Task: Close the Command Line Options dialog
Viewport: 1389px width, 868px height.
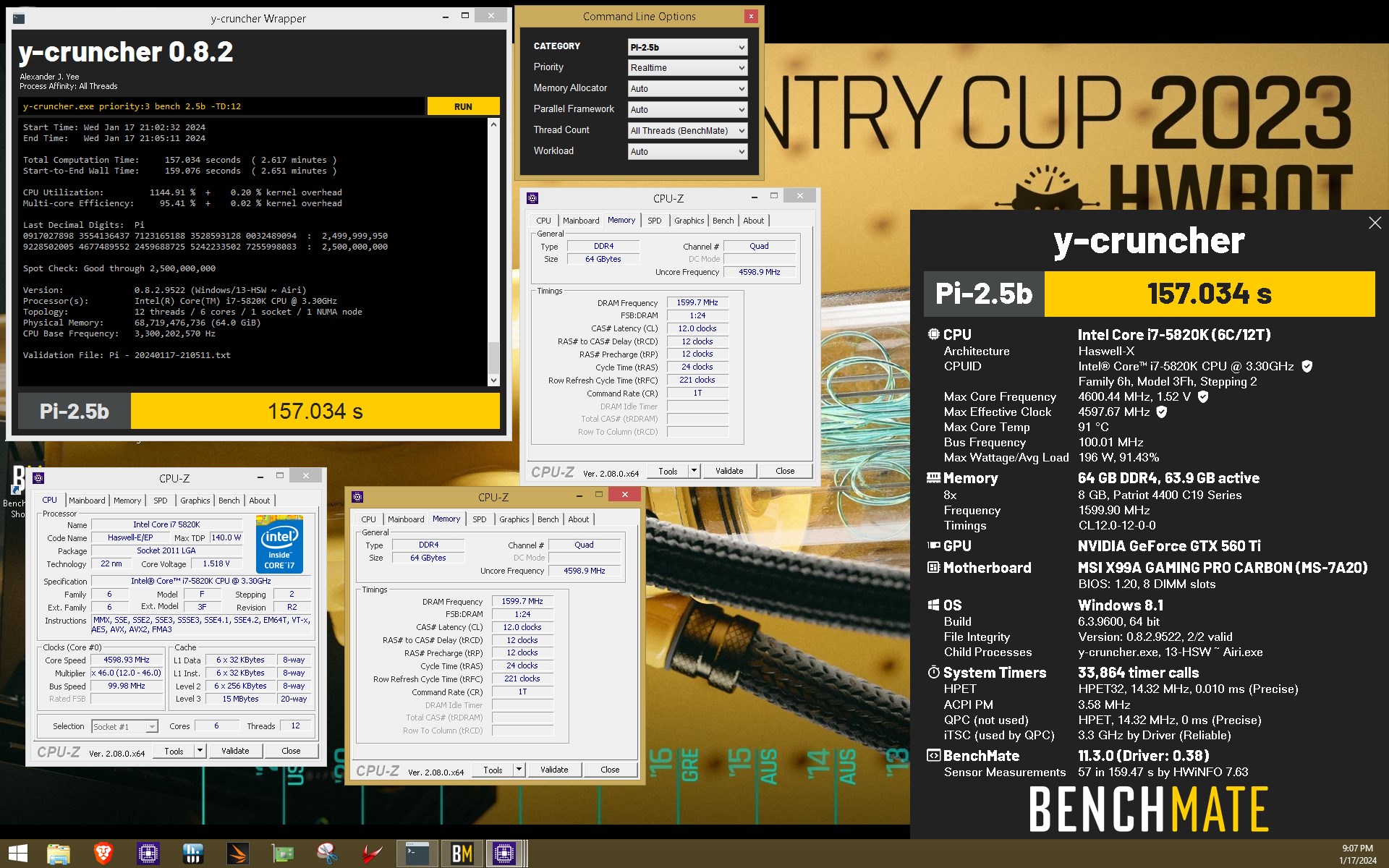Action: point(750,16)
